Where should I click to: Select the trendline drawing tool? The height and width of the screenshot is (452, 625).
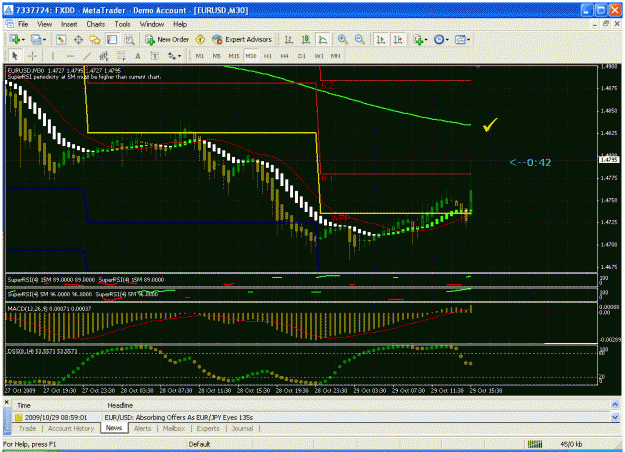click(87, 56)
